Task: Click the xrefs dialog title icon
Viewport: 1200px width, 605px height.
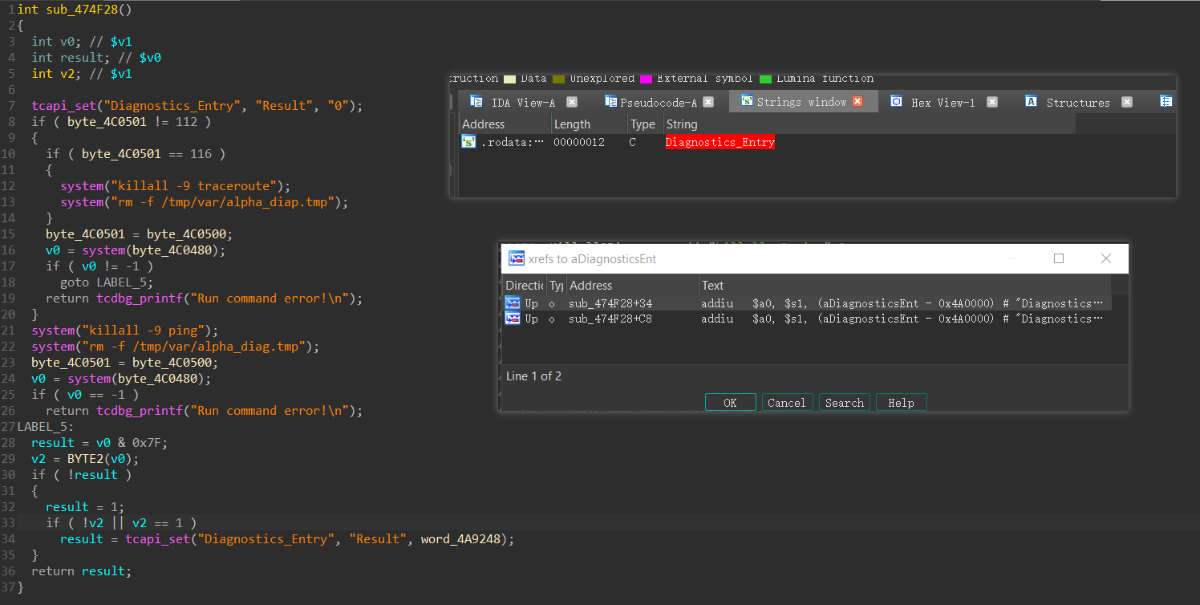Action: pyautogui.click(x=517, y=259)
